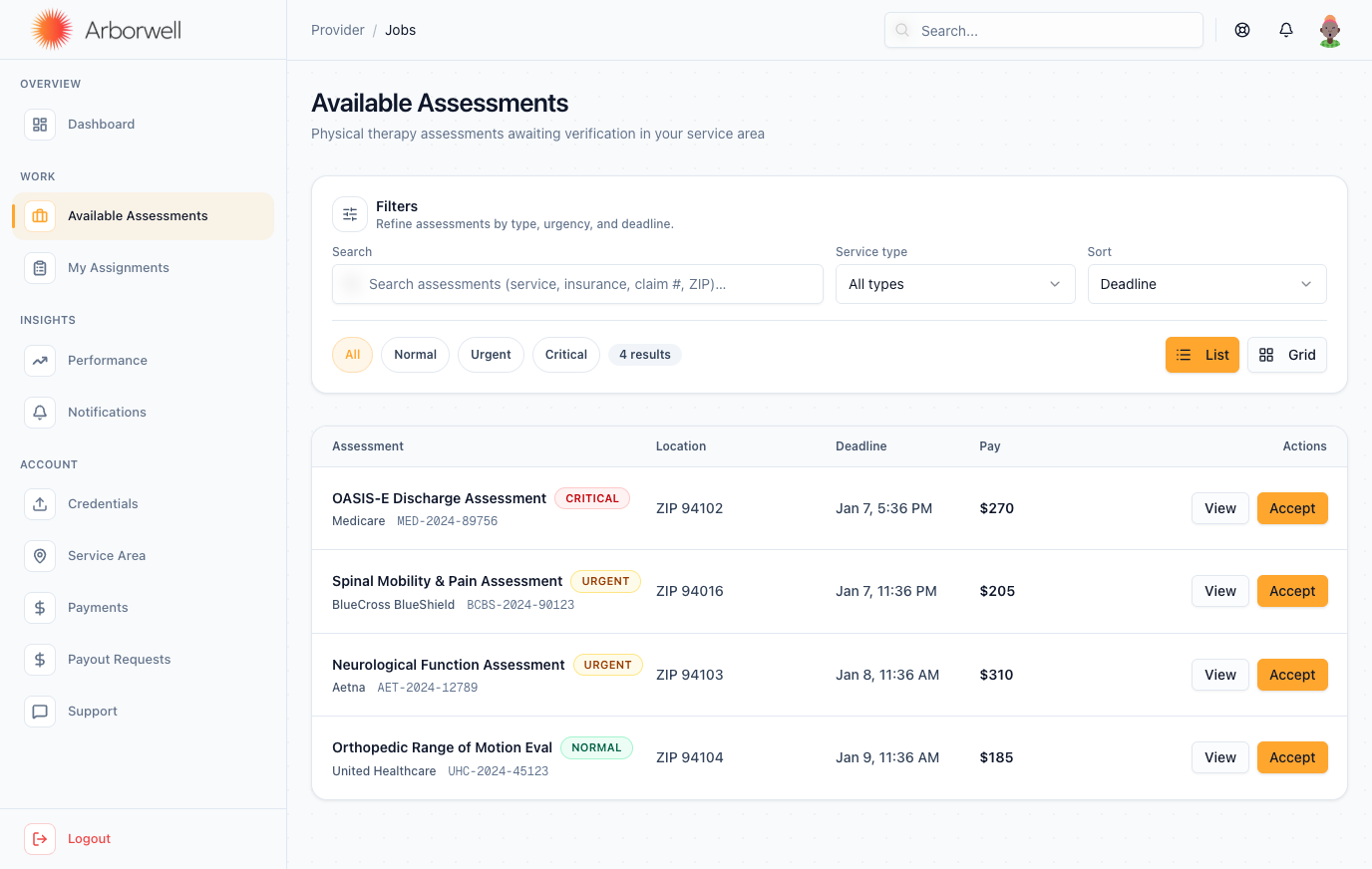The height and width of the screenshot is (869, 1372).
Task: Open the Performance trend icon in the sidebar
Action: [x=40, y=361]
